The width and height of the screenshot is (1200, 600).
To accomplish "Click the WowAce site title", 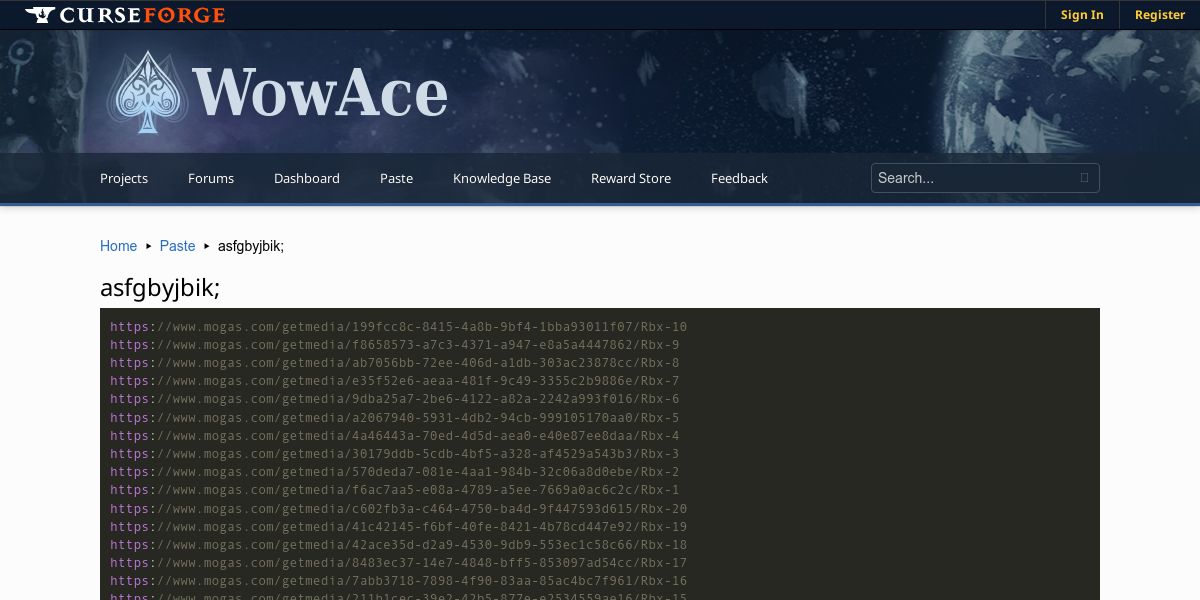I will (x=320, y=93).
